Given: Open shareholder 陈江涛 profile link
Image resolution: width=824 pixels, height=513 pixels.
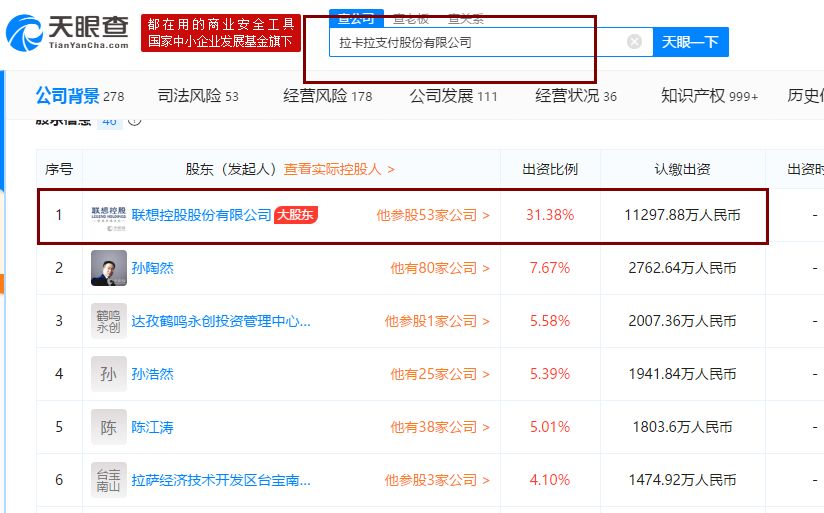Looking at the screenshot, I should pos(152,427).
